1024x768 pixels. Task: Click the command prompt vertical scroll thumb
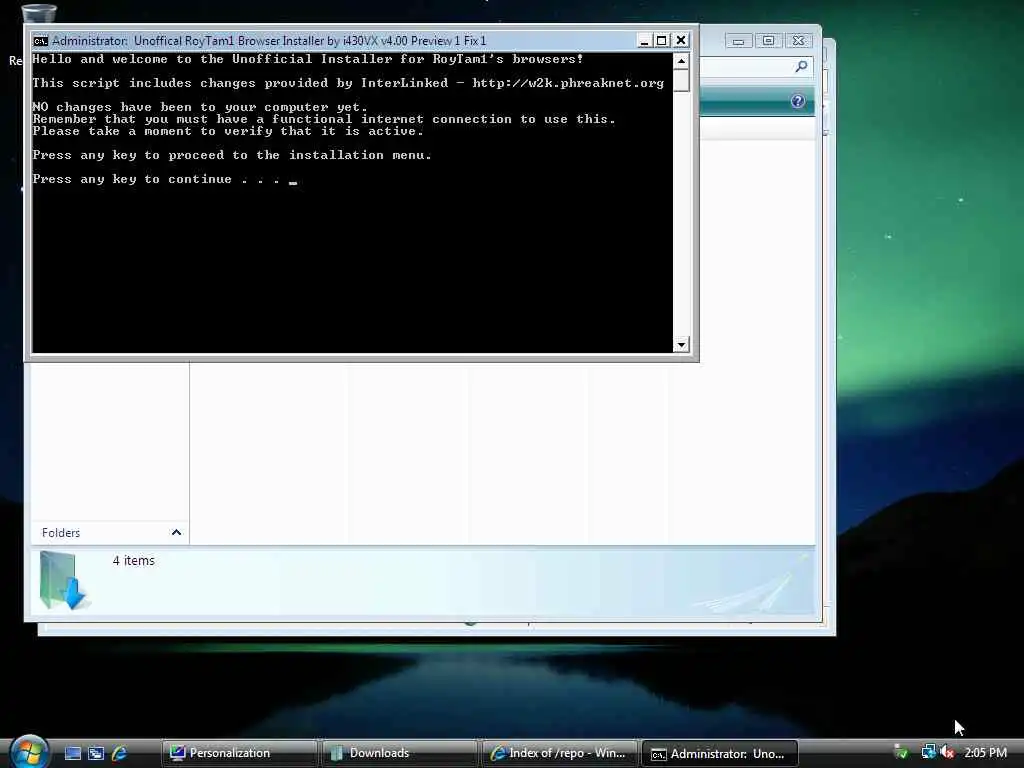click(681, 80)
